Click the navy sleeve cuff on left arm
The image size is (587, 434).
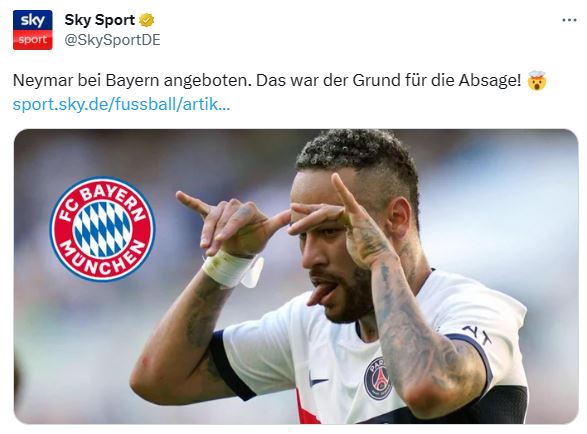tap(228, 365)
